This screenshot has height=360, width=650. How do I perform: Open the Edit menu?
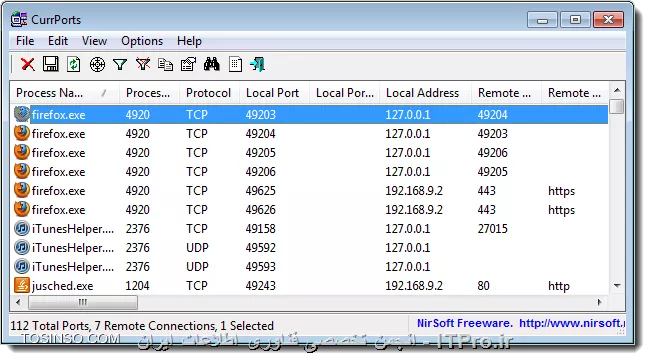pyautogui.click(x=58, y=41)
